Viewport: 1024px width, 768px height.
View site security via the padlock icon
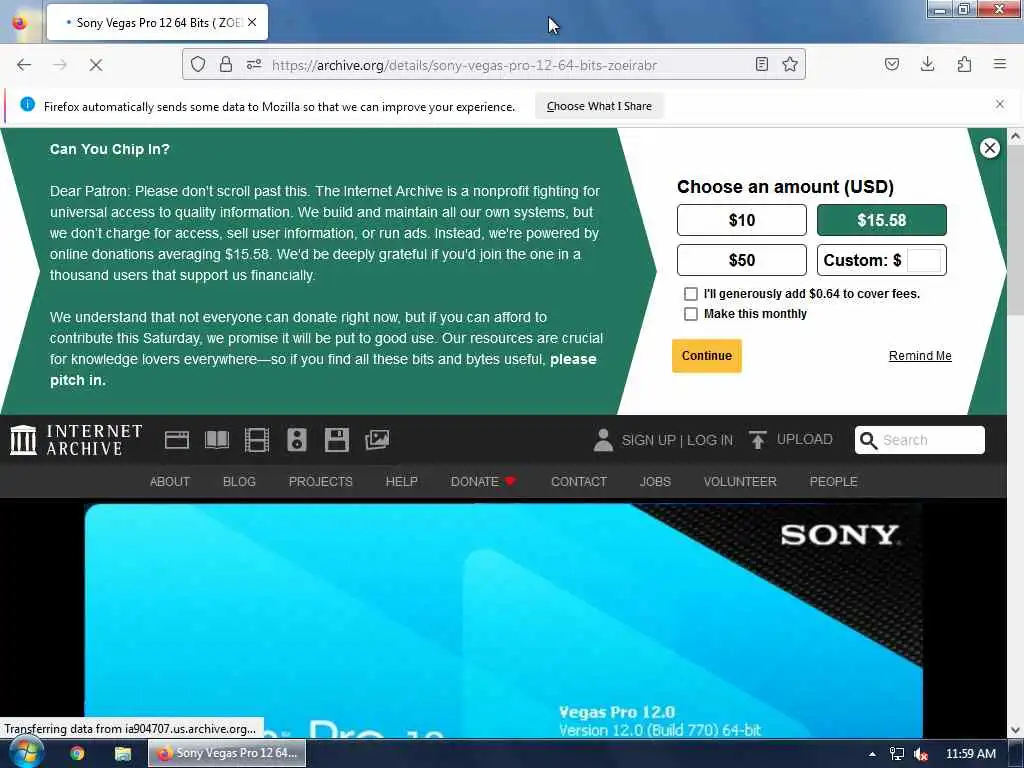(226, 64)
